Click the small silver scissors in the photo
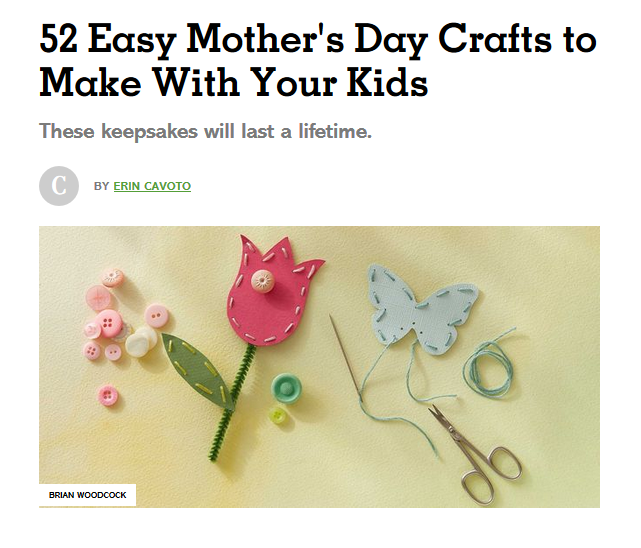 click(x=476, y=454)
